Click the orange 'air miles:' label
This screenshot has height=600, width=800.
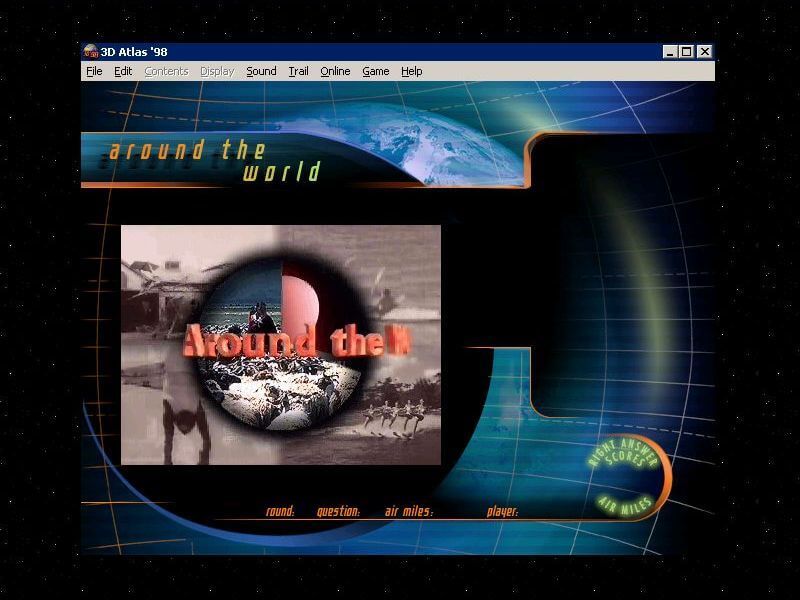(409, 511)
